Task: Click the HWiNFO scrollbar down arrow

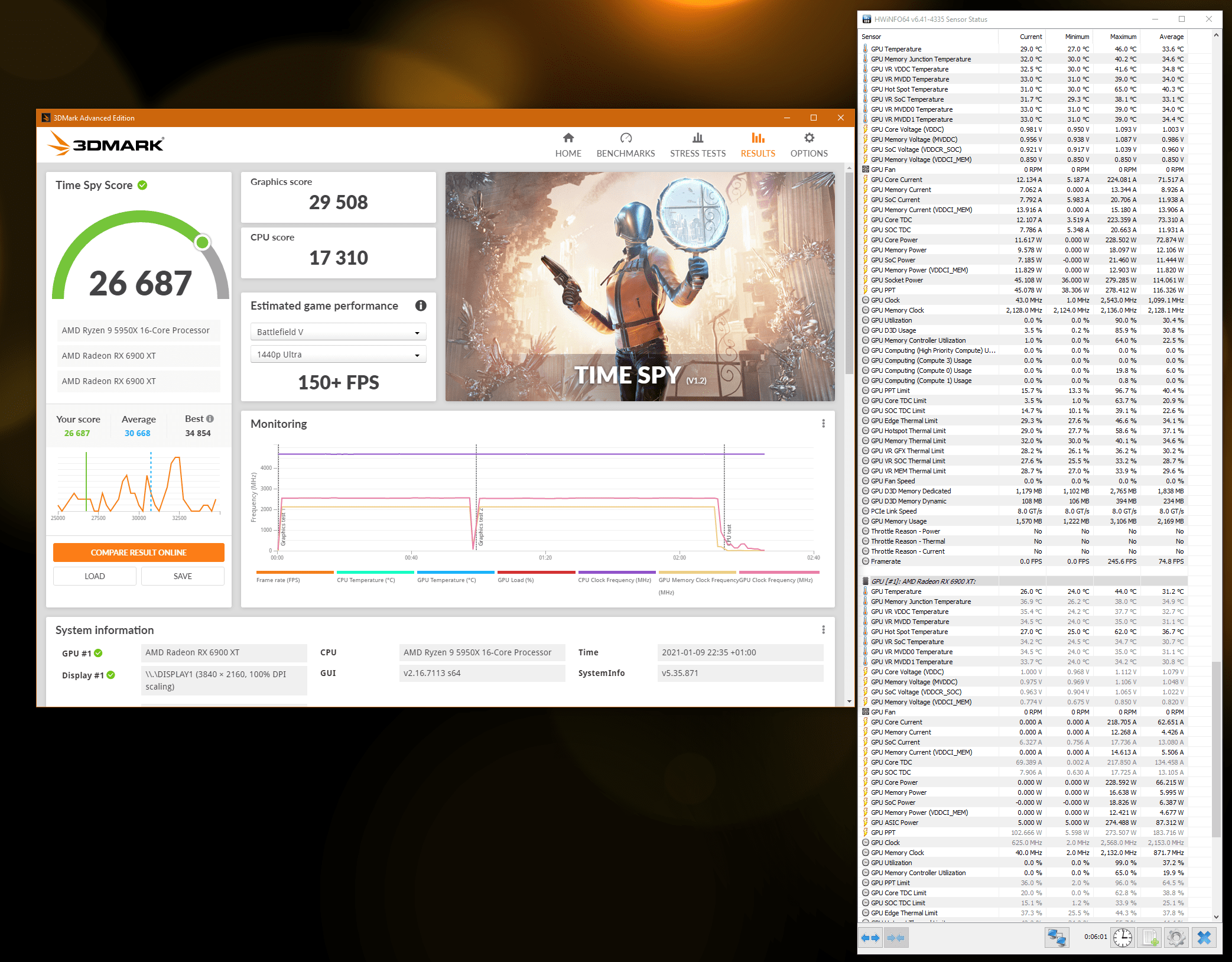Action: coord(1216,917)
